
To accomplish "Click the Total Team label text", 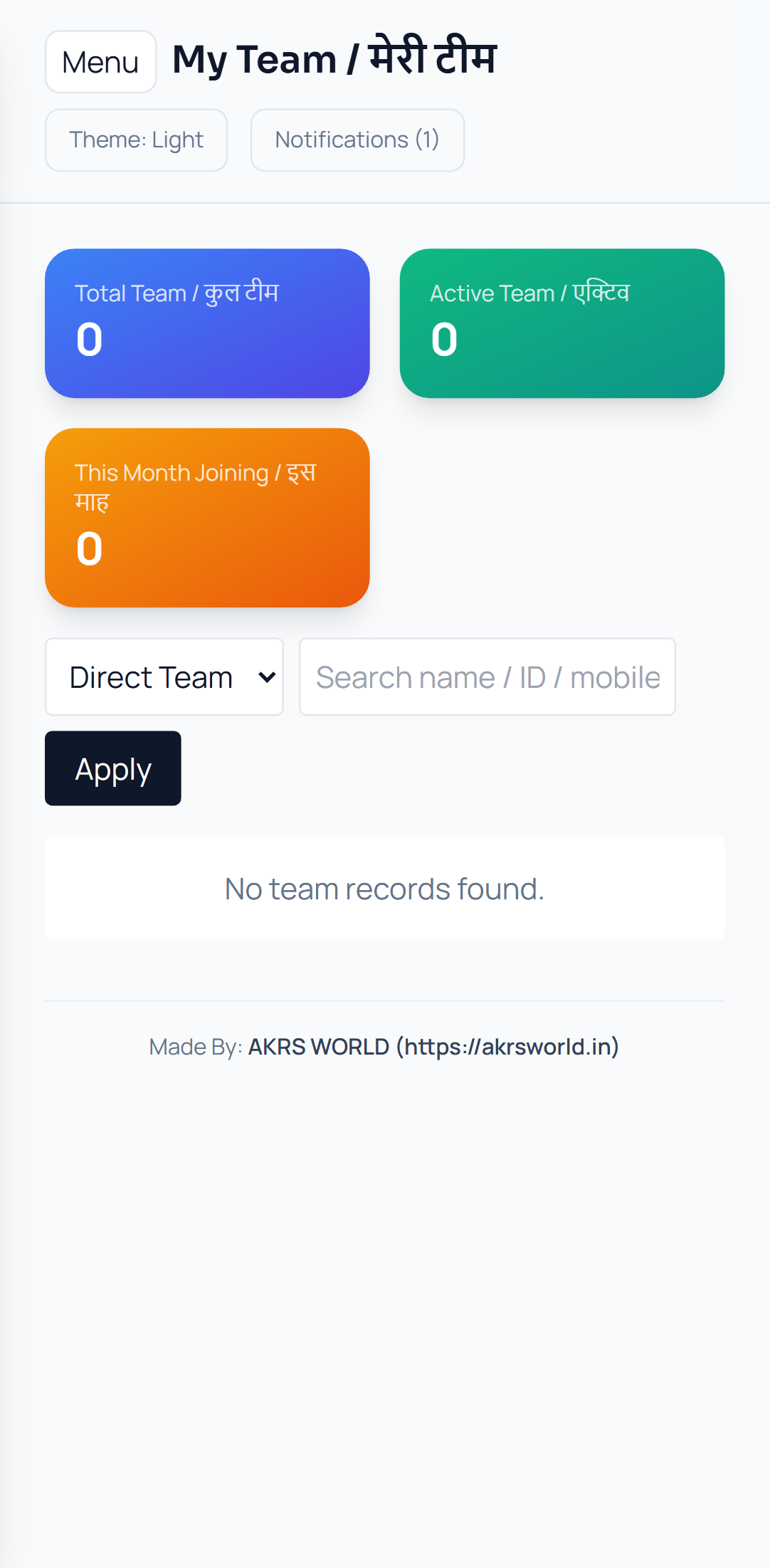I will click(x=176, y=293).
